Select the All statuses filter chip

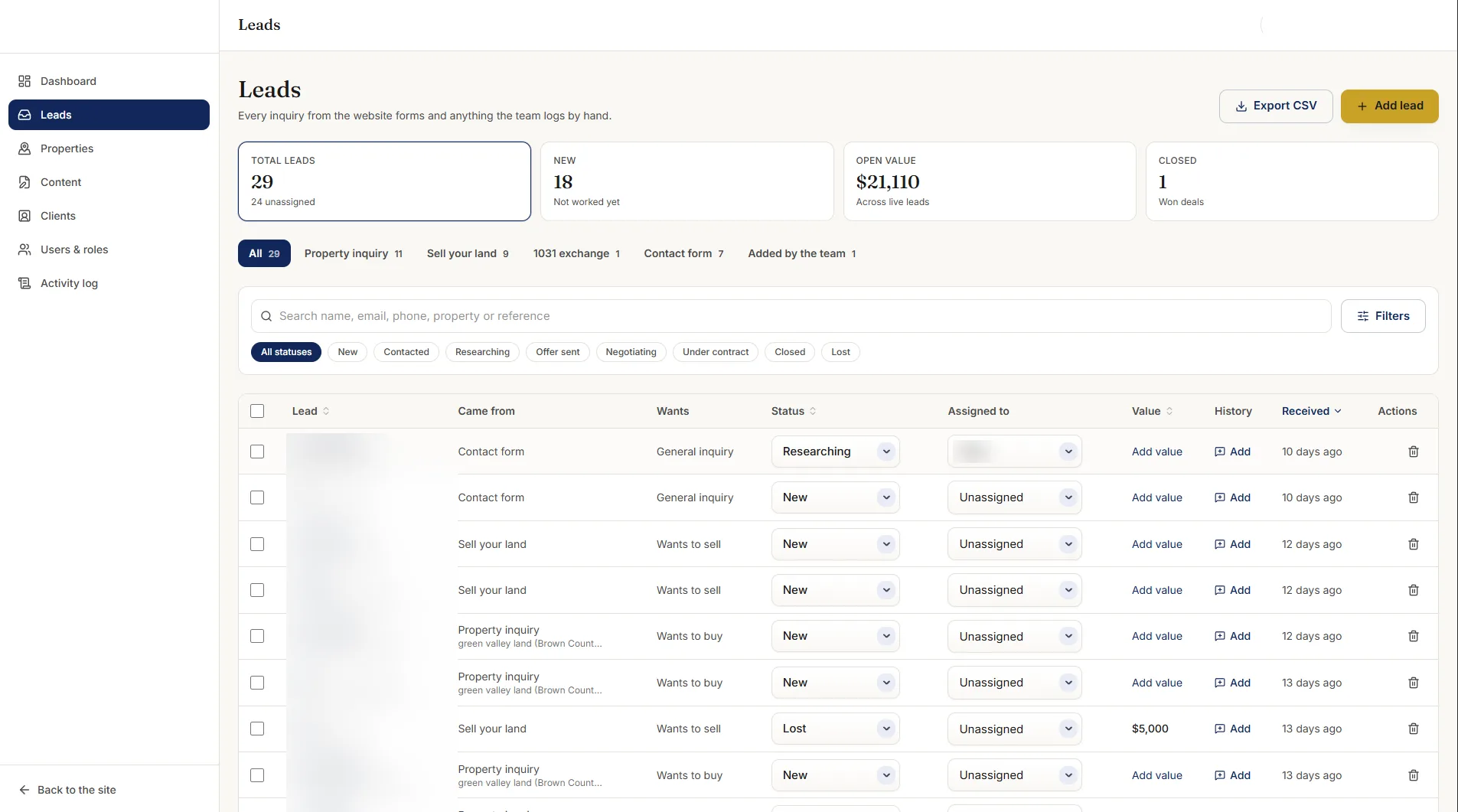click(x=286, y=352)
